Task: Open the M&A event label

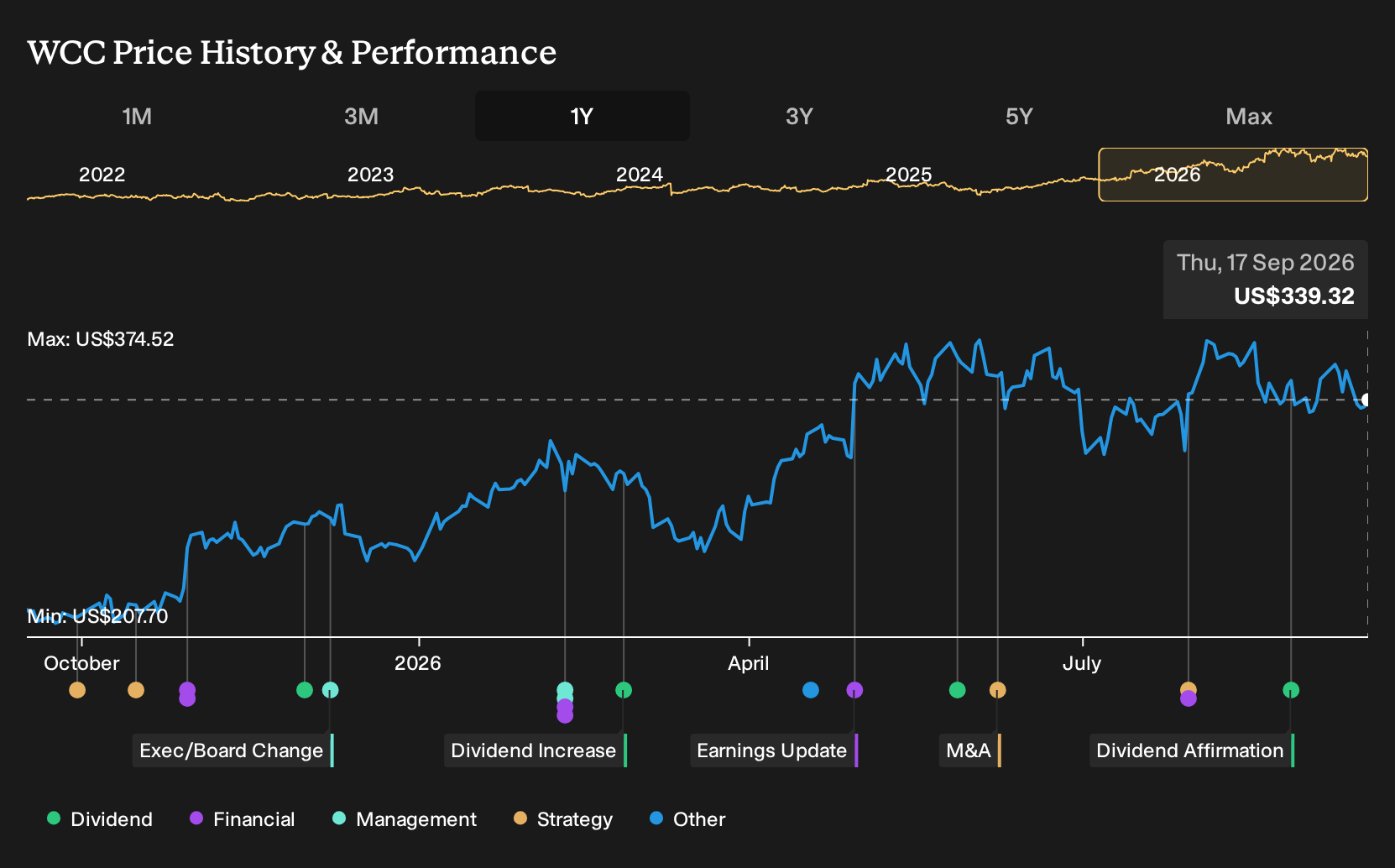Action: coord(969,750)
